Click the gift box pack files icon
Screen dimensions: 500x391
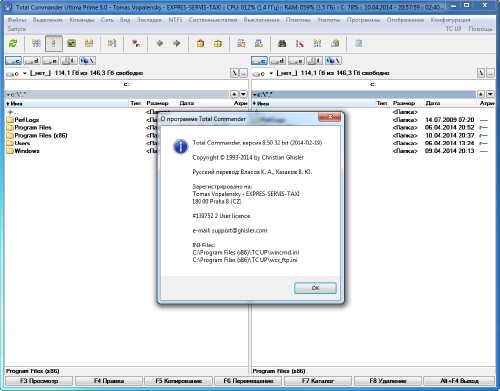[x=200, y=43]
